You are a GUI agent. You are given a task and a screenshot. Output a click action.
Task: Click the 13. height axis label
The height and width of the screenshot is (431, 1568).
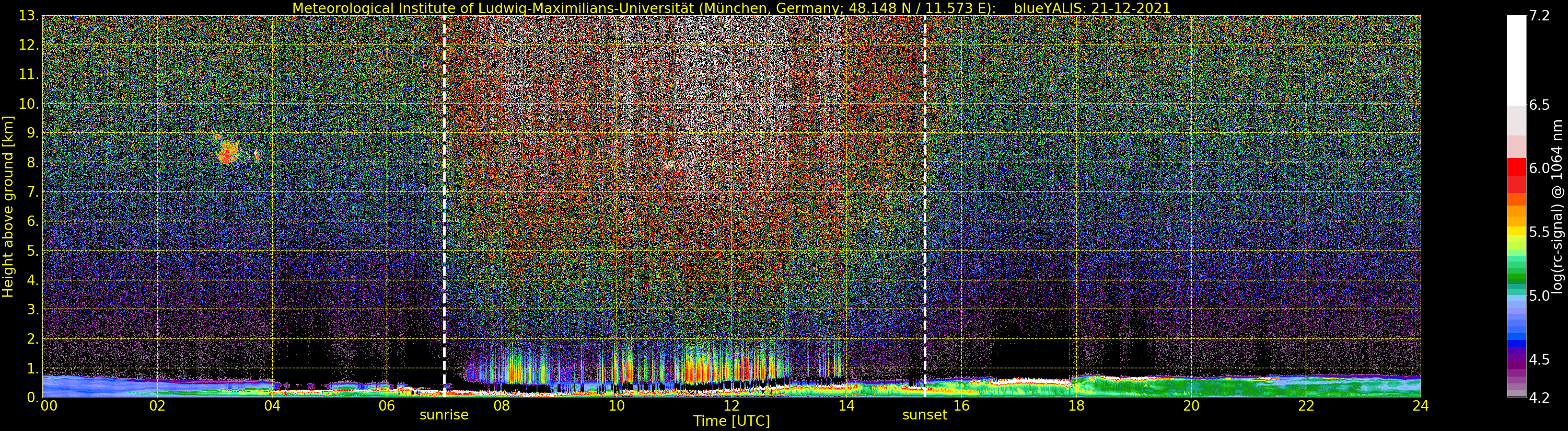click(x=29, y=16)
